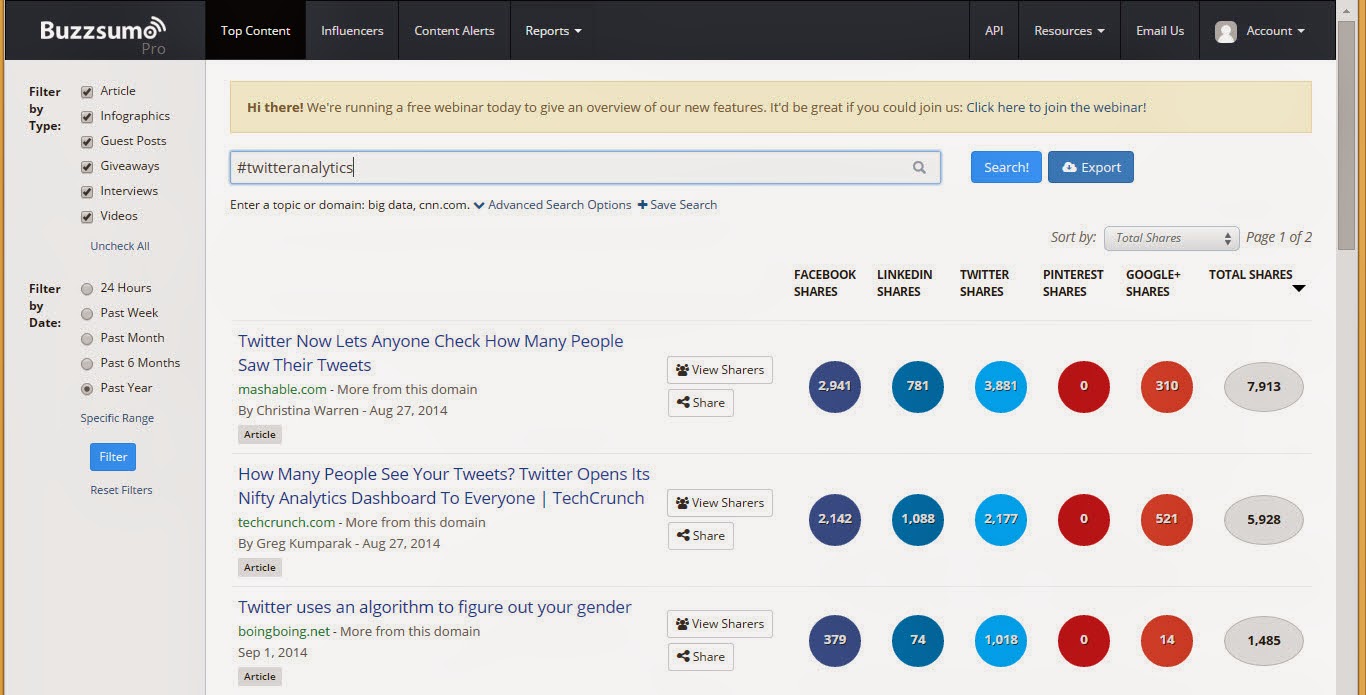
Task: Go to the Top Content tab
Action: pyautogui.click(x=255, y=31)
